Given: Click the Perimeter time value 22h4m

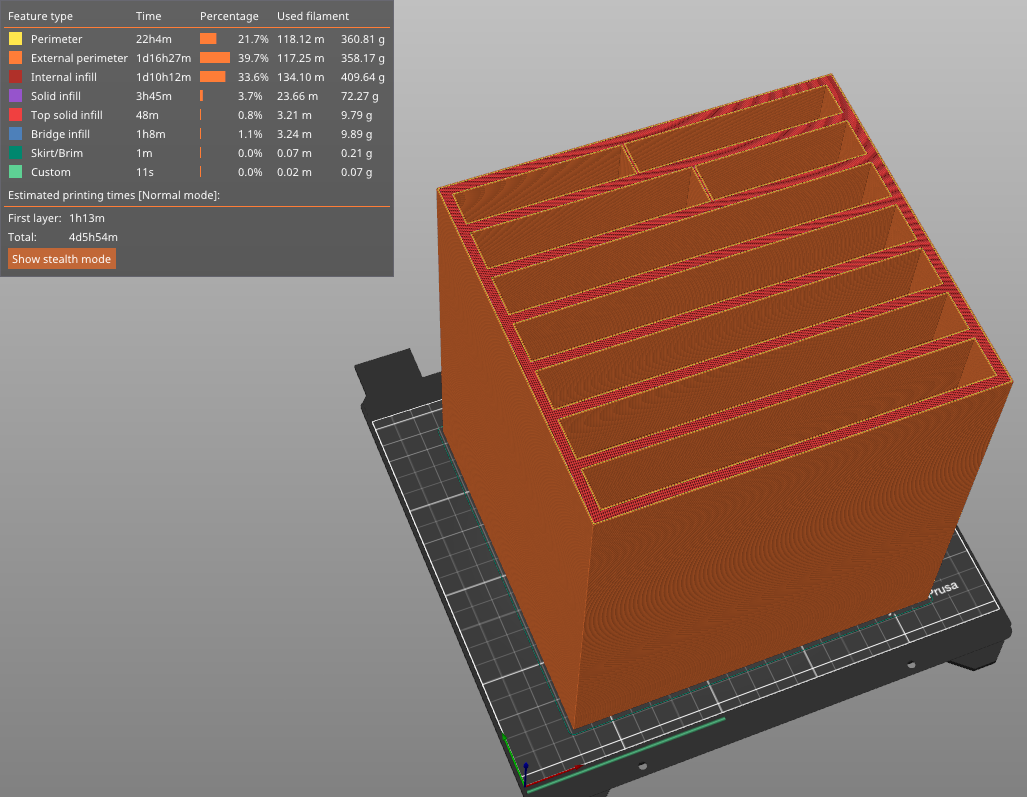Looking at the screenshot, I should coord(154,39).
